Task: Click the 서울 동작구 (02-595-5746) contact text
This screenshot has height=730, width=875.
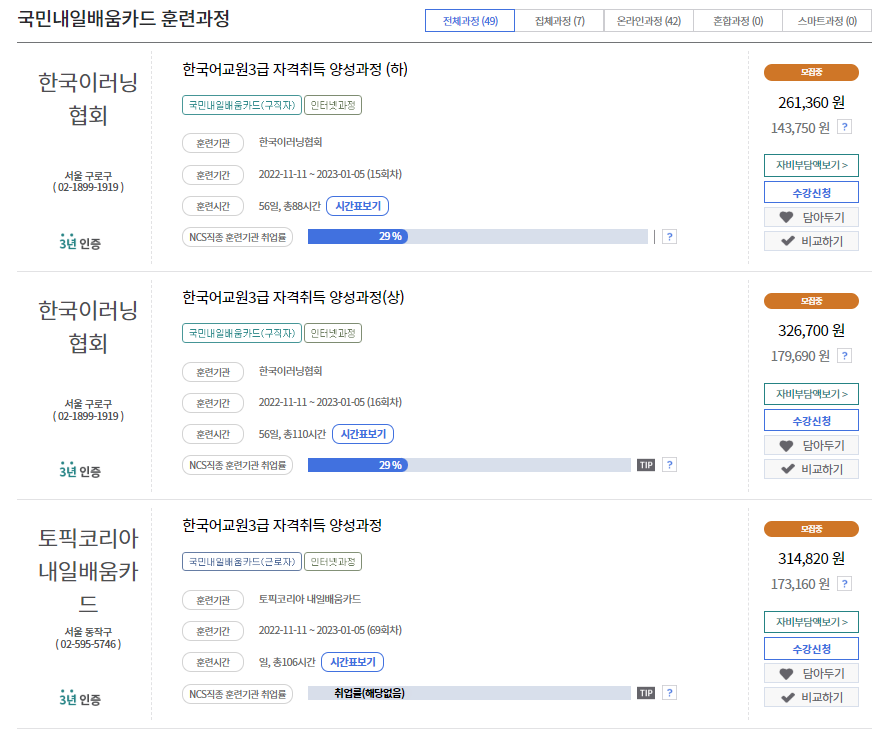Action: point(88,638)
